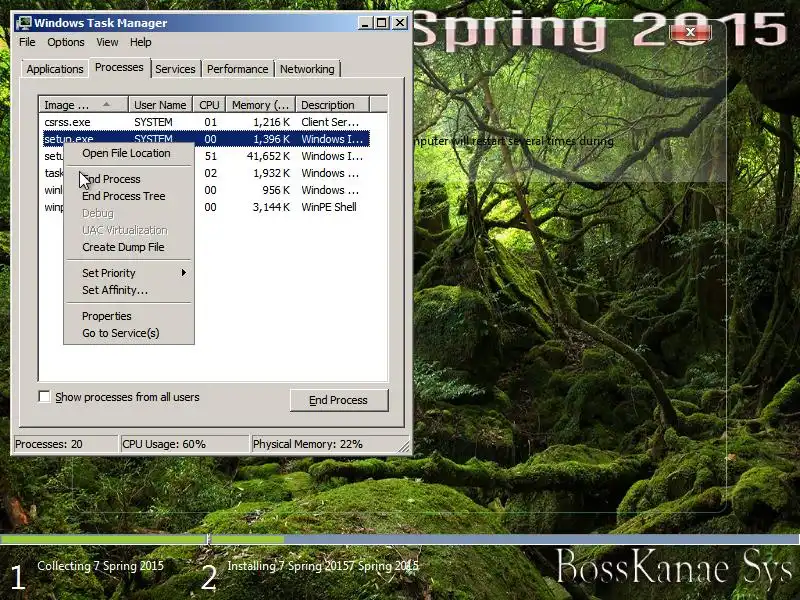Viewport: 800px width, 600px height.
Task: Click the Task Manager title bar icon
Action: coord(23,23)
